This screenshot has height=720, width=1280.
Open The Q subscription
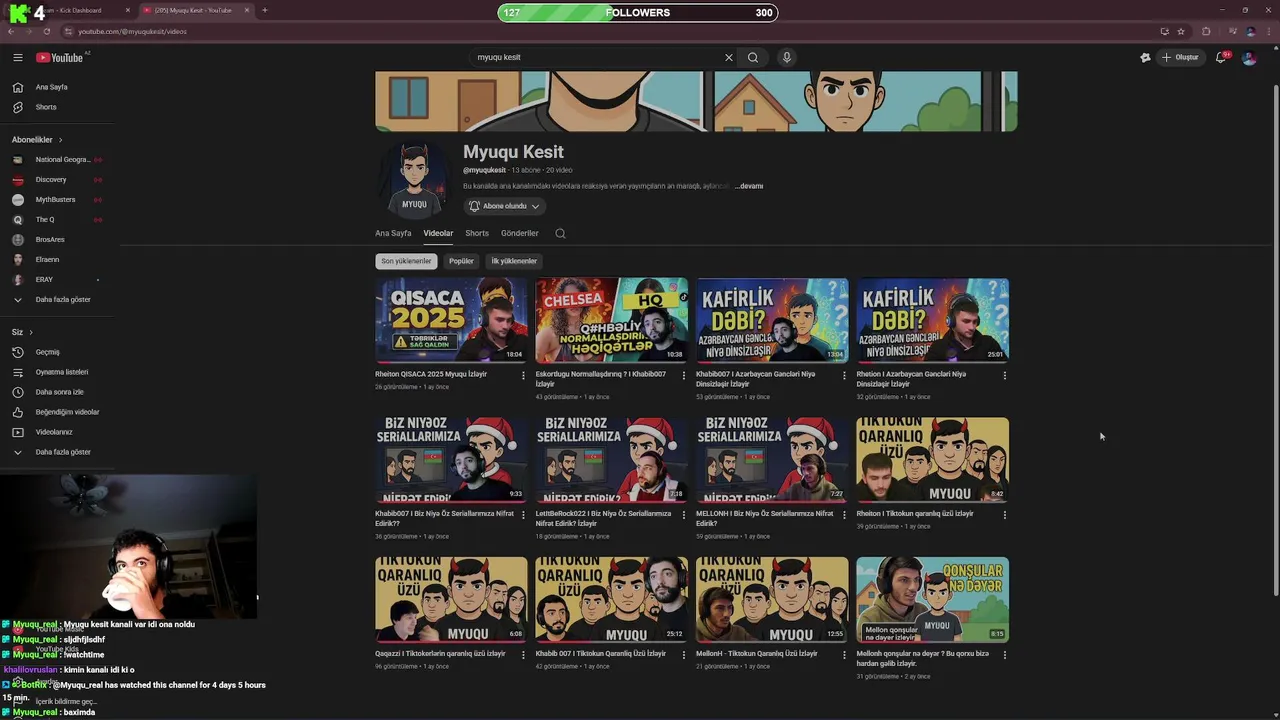pos(45,219)
